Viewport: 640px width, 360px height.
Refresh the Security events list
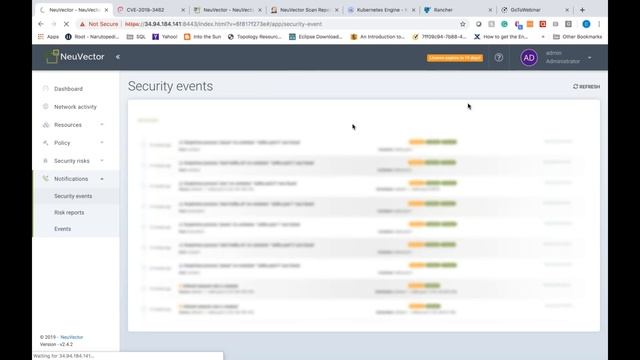(586, 87)
